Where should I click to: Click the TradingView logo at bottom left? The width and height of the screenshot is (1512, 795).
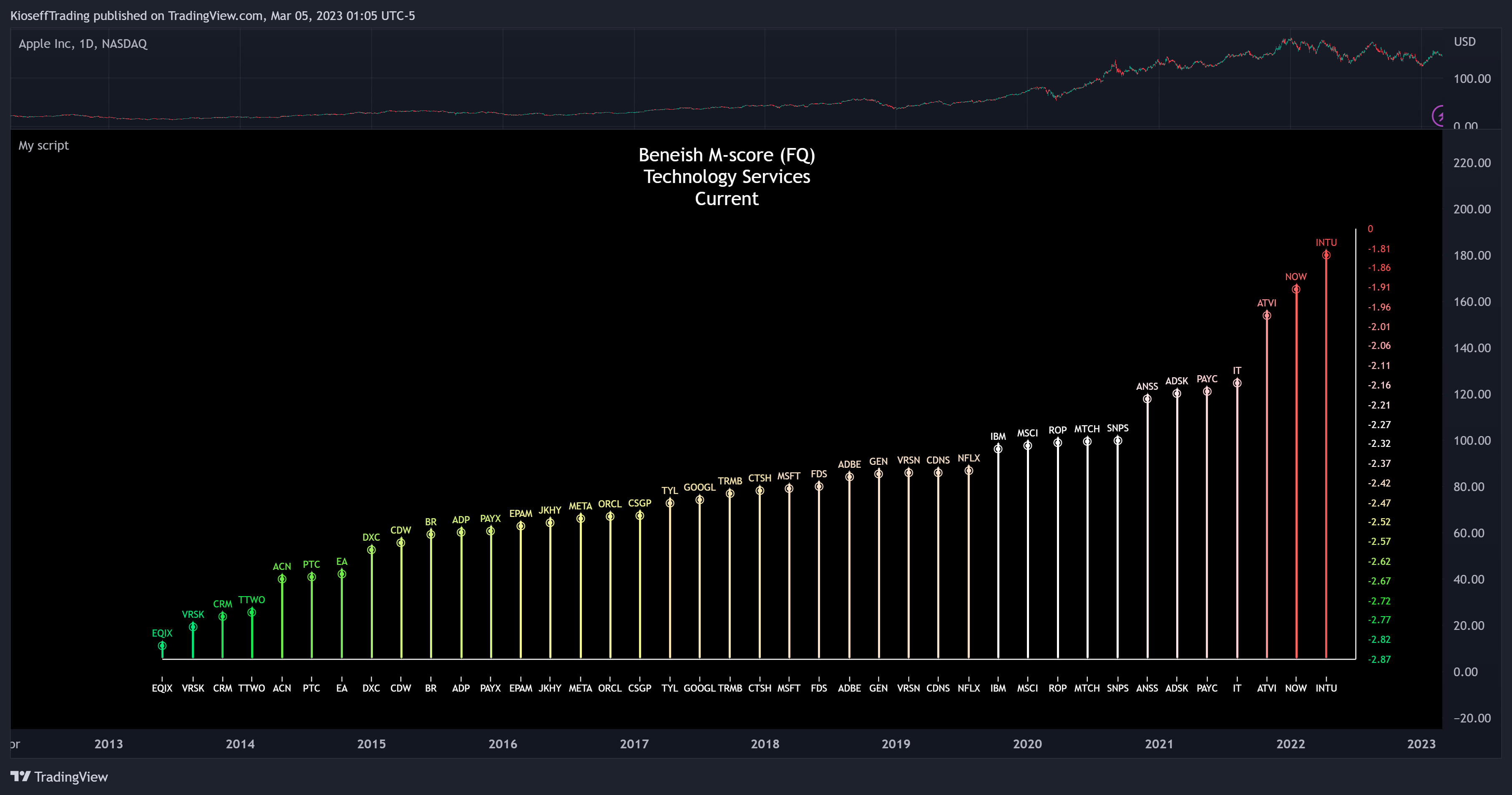pyautogui.click(x=59, y=777)
